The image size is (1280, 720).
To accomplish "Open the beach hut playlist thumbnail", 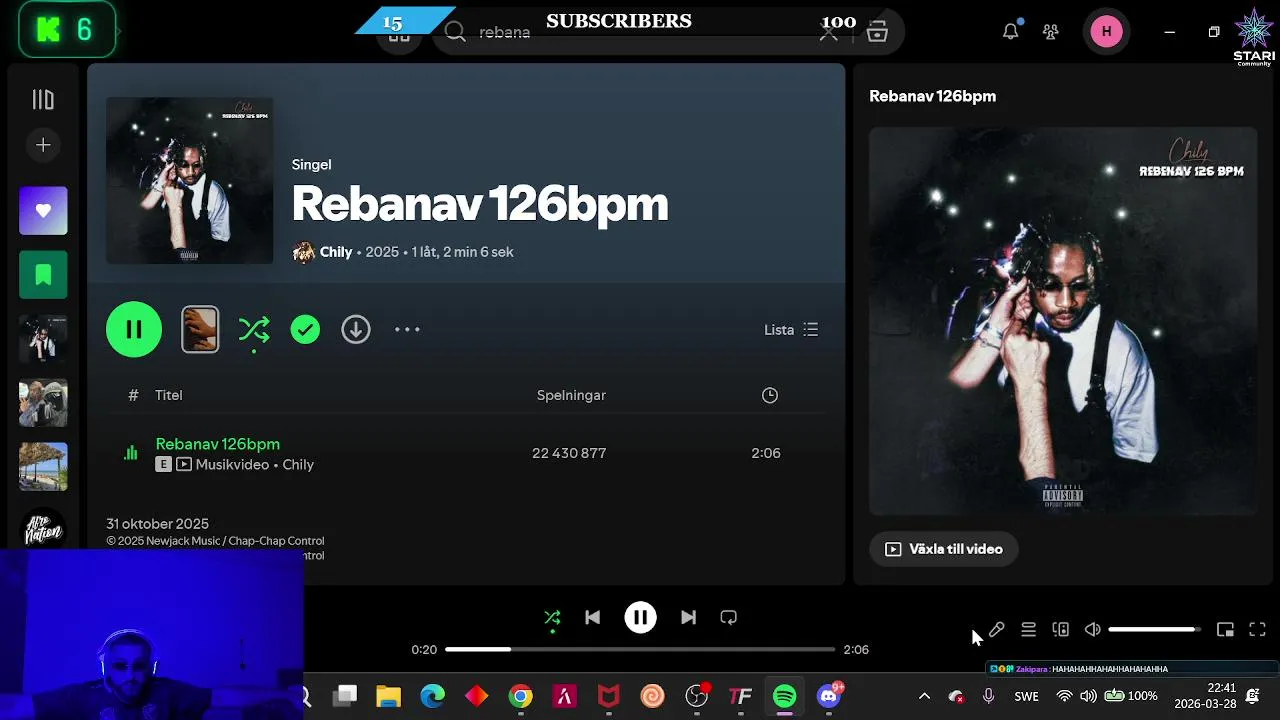I will pos(43,467).
